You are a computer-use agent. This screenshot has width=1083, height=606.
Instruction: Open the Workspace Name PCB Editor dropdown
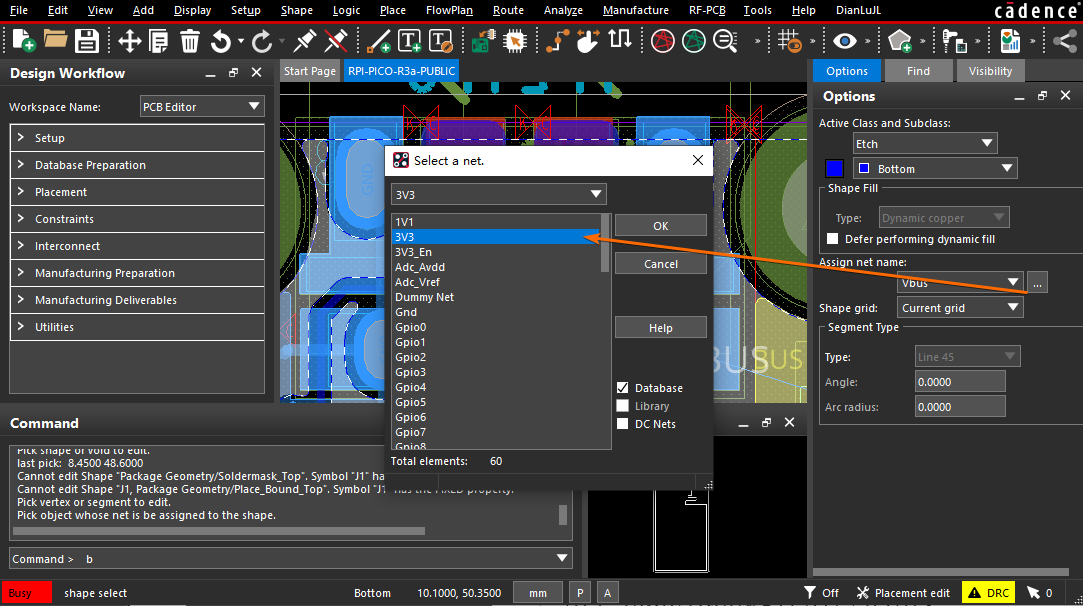202,106
